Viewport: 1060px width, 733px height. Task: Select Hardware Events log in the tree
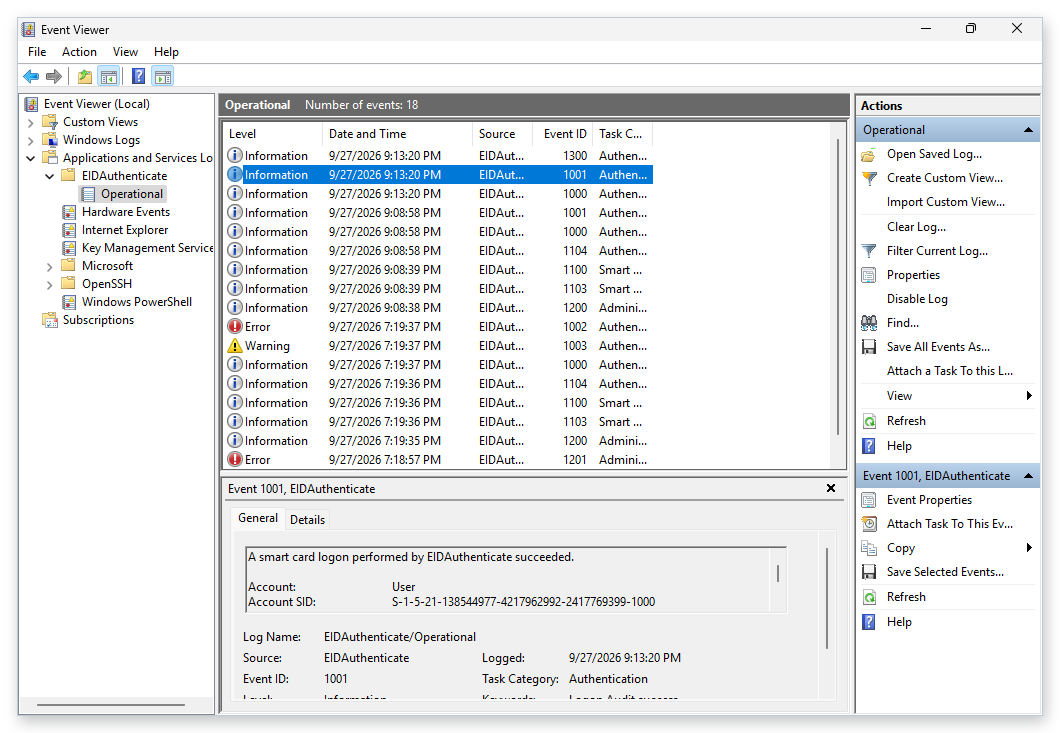click(126, 212)
